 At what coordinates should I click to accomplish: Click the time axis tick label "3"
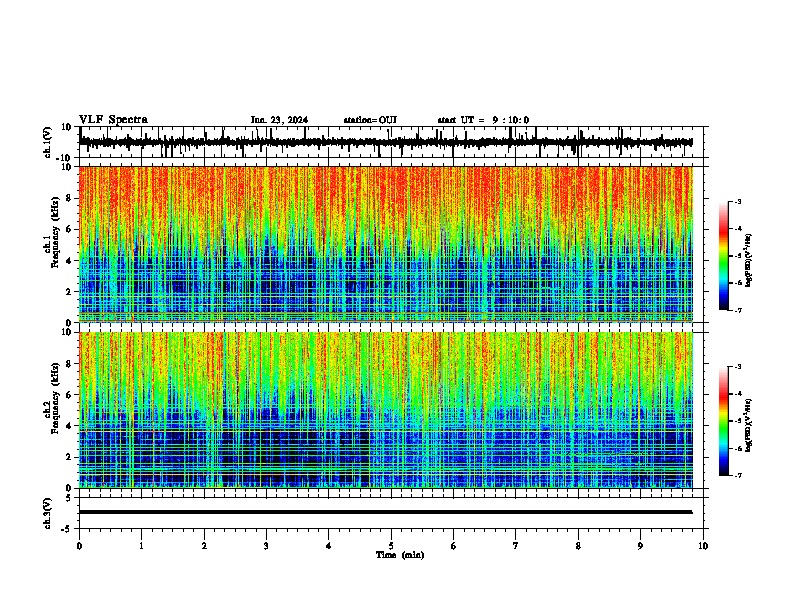[x=266, y=546]
